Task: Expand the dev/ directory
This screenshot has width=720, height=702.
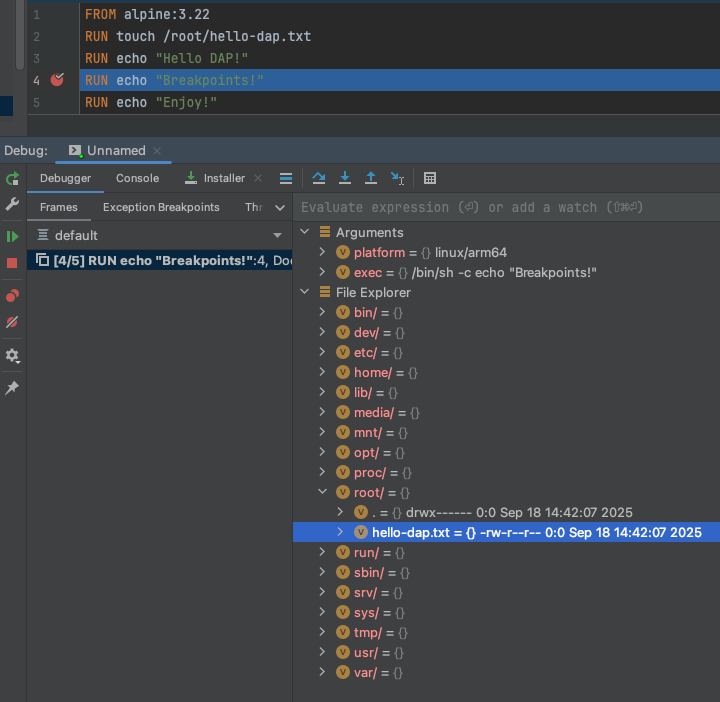Action: coord(322,332)
